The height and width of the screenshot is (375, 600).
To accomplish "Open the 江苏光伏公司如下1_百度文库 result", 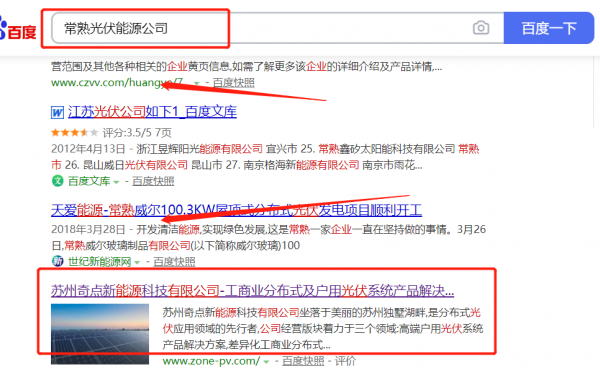I will pos(152,112).
